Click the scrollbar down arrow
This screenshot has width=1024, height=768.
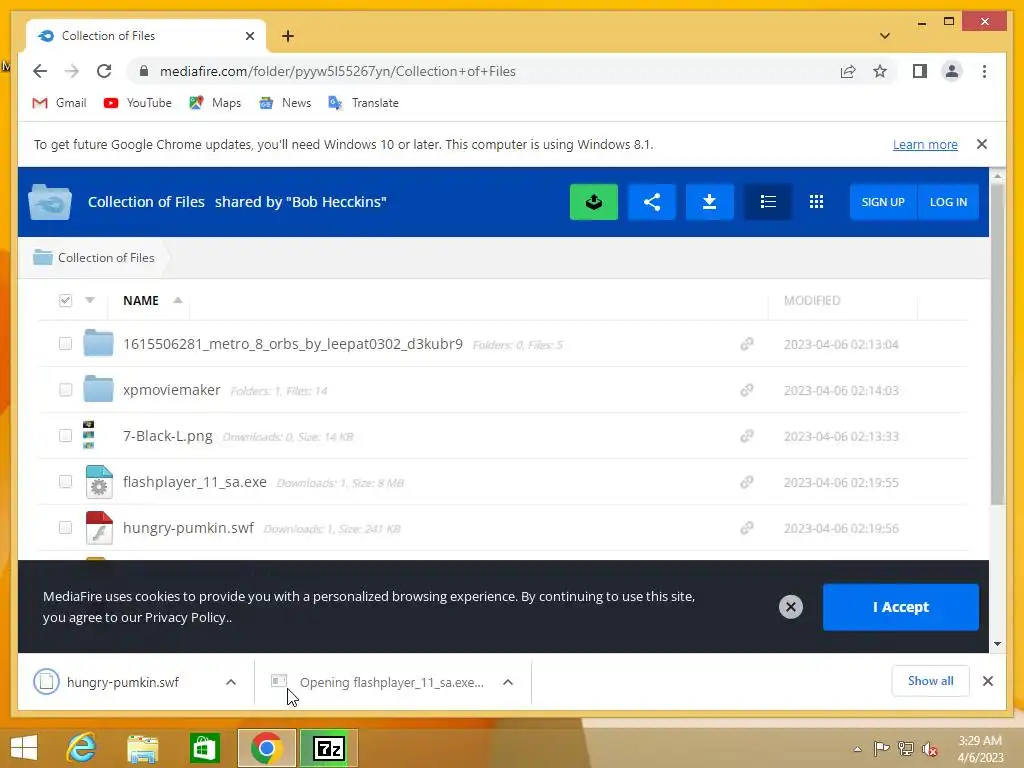[x=997, y=644]
